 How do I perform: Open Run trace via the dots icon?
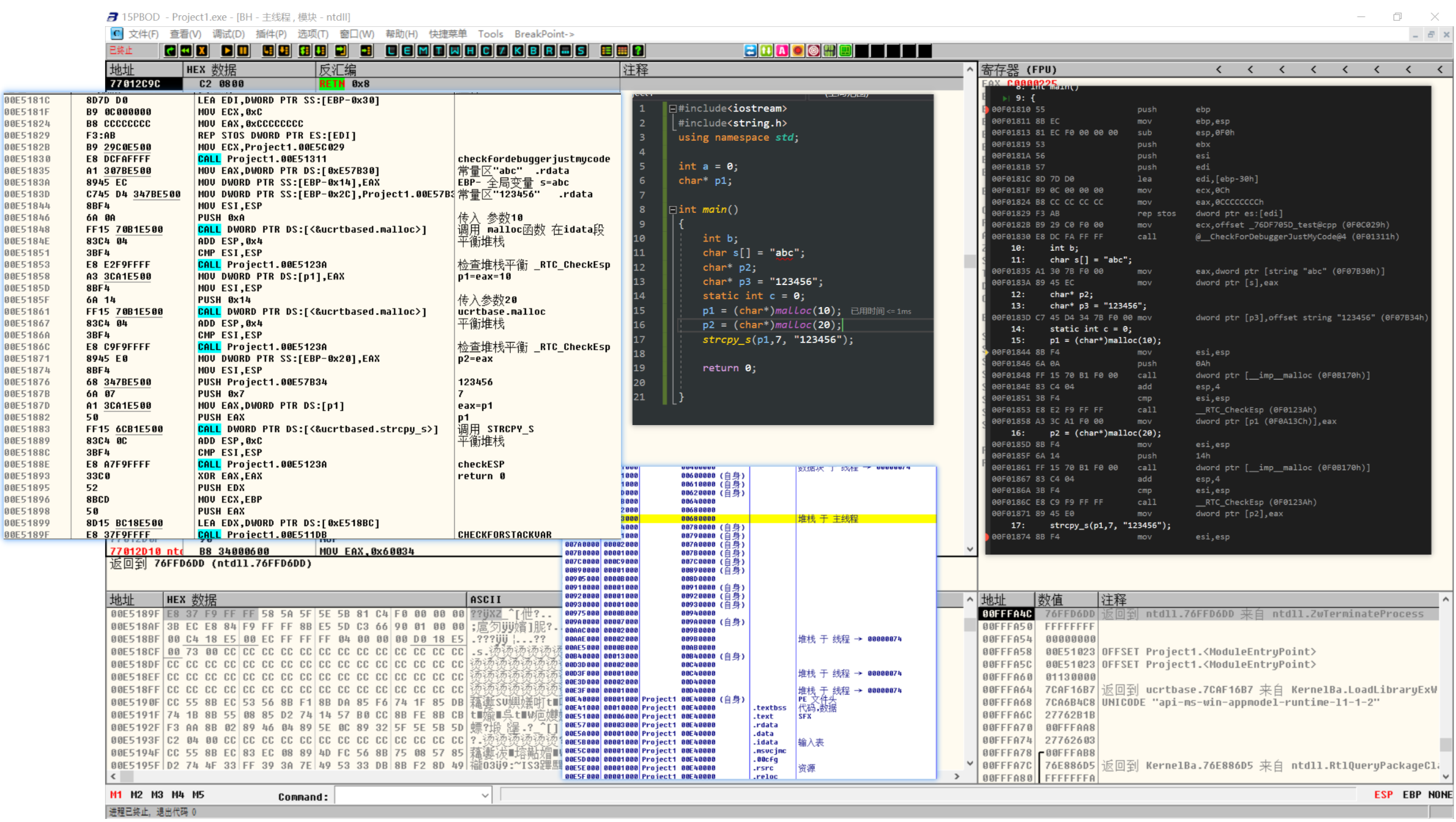click(x=565, y=51)
